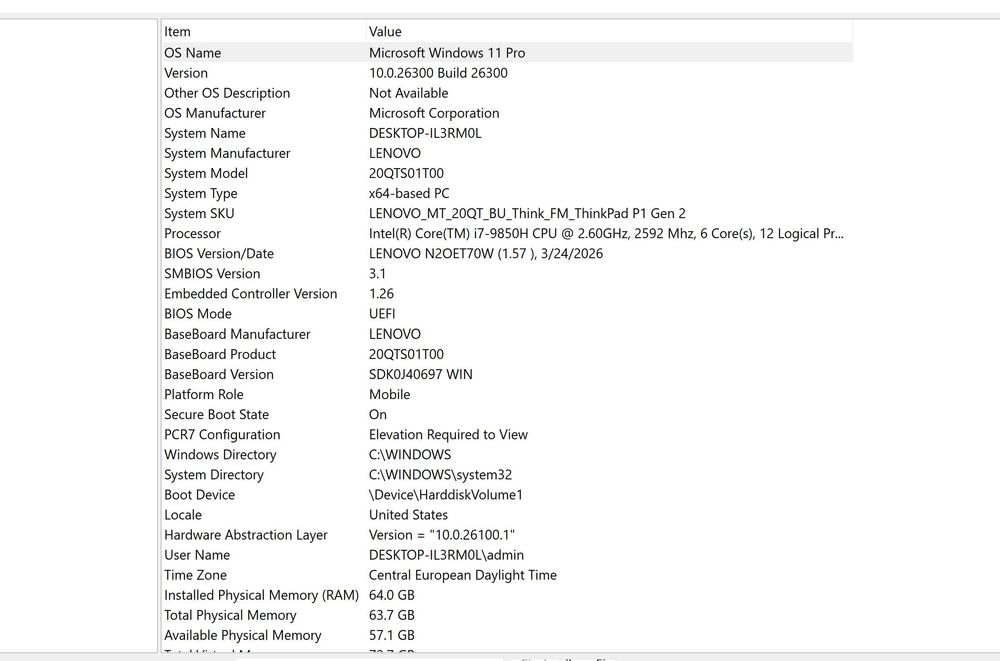Viewport: 1000px width, 661px height.
Task: Click the "BaseBoard Manufacturer" item label
Action: click(237, 334)
